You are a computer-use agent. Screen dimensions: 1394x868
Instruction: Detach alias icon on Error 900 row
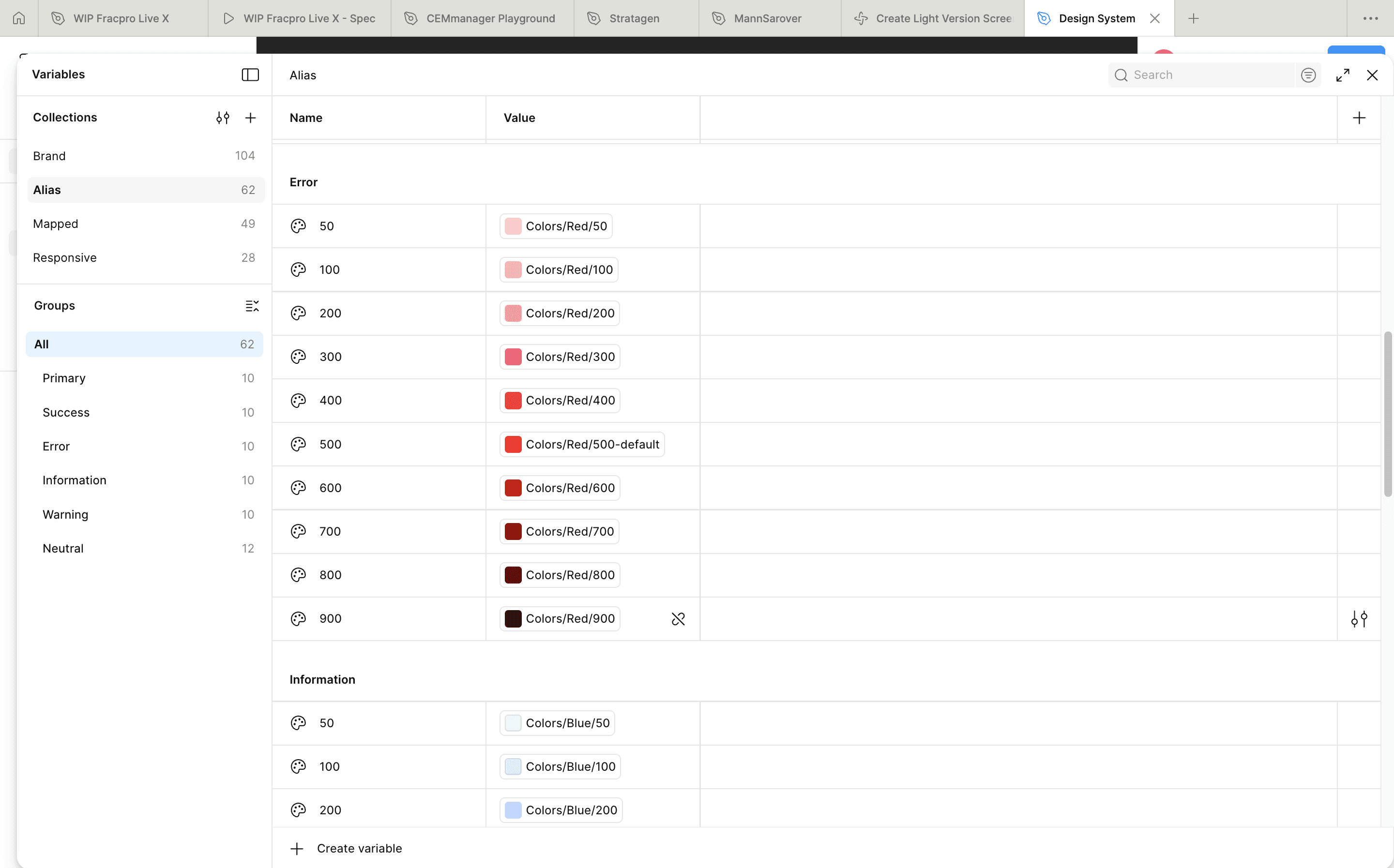click(x=678, y=619)
